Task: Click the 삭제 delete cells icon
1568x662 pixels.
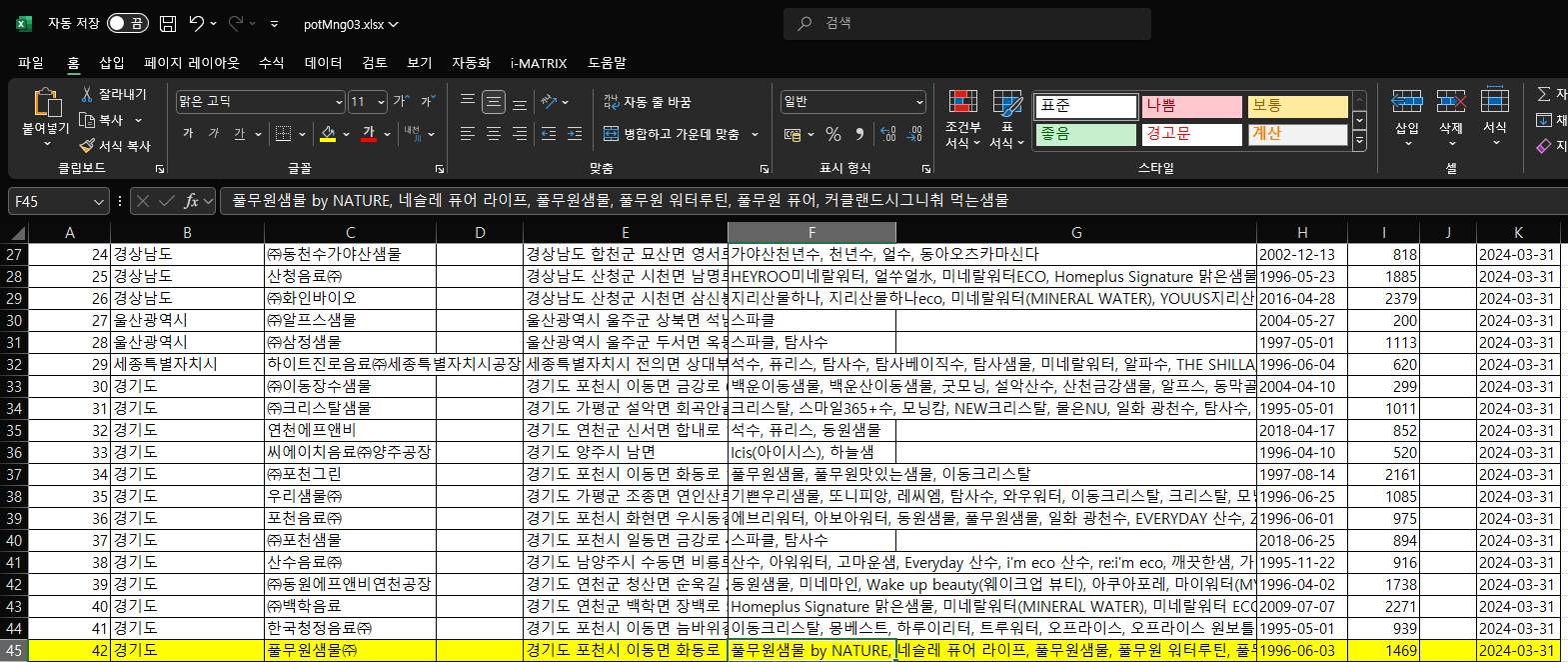Action: [x=1451, y=101]
